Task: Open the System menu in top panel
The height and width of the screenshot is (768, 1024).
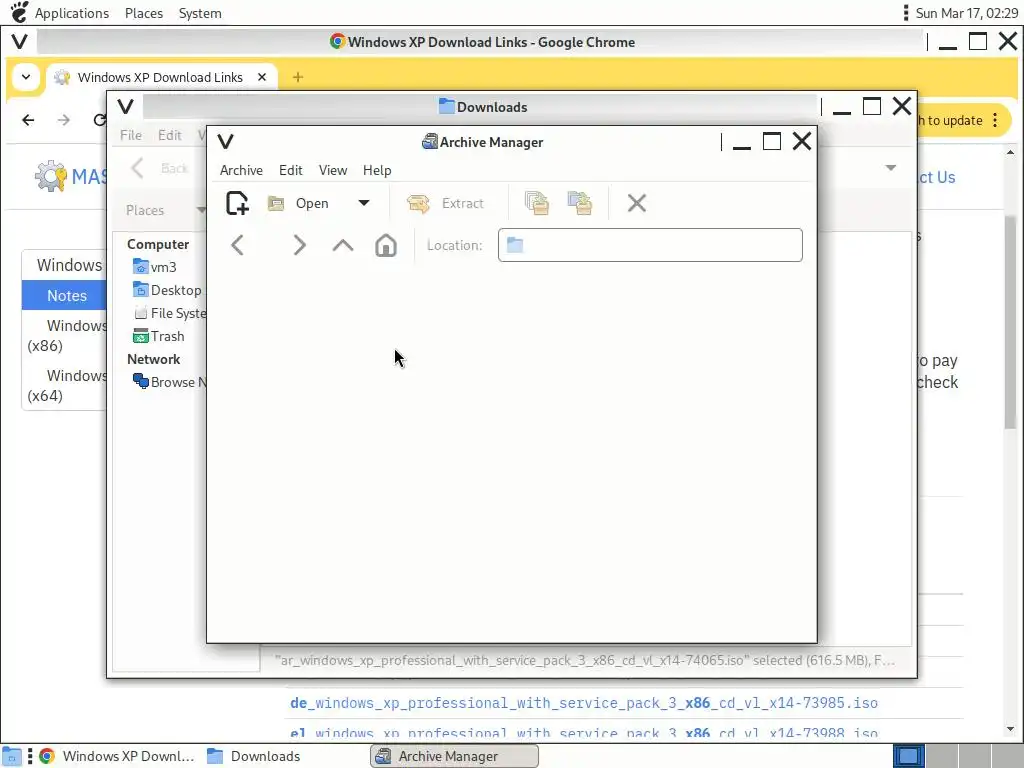Action: (x=200, y=13)
